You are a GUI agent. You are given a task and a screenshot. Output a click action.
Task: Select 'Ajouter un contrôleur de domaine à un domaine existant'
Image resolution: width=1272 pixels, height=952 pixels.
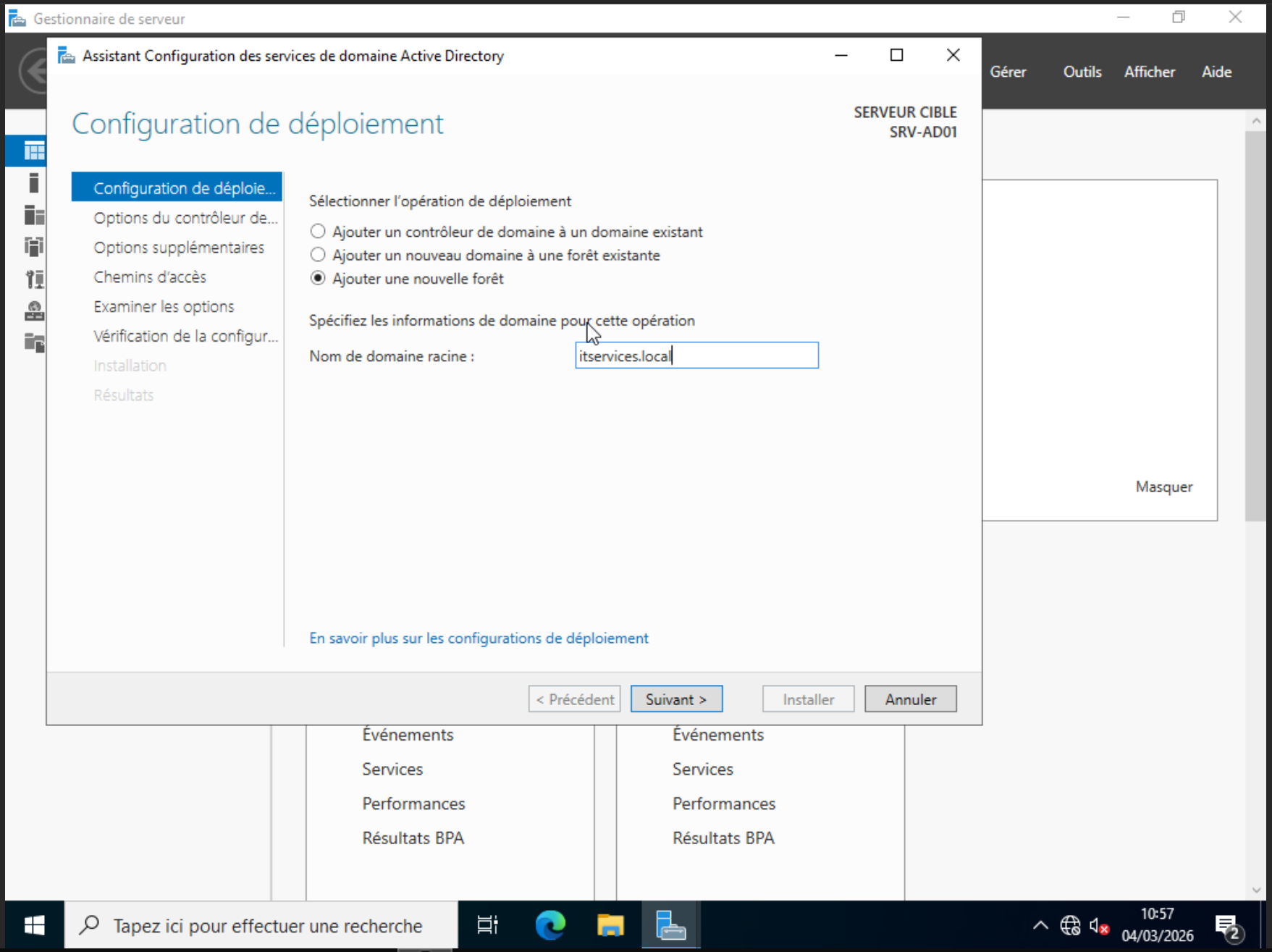(x=318, y=232)
